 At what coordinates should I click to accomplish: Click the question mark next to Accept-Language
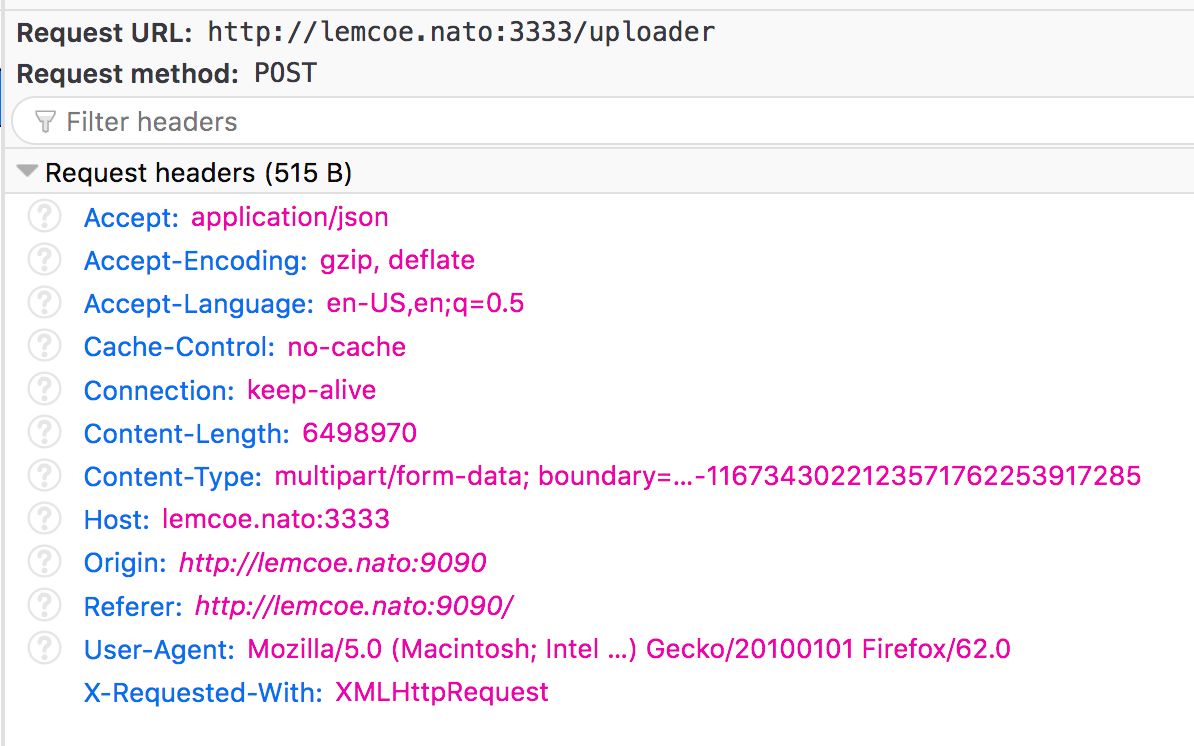tap(44, 303)
